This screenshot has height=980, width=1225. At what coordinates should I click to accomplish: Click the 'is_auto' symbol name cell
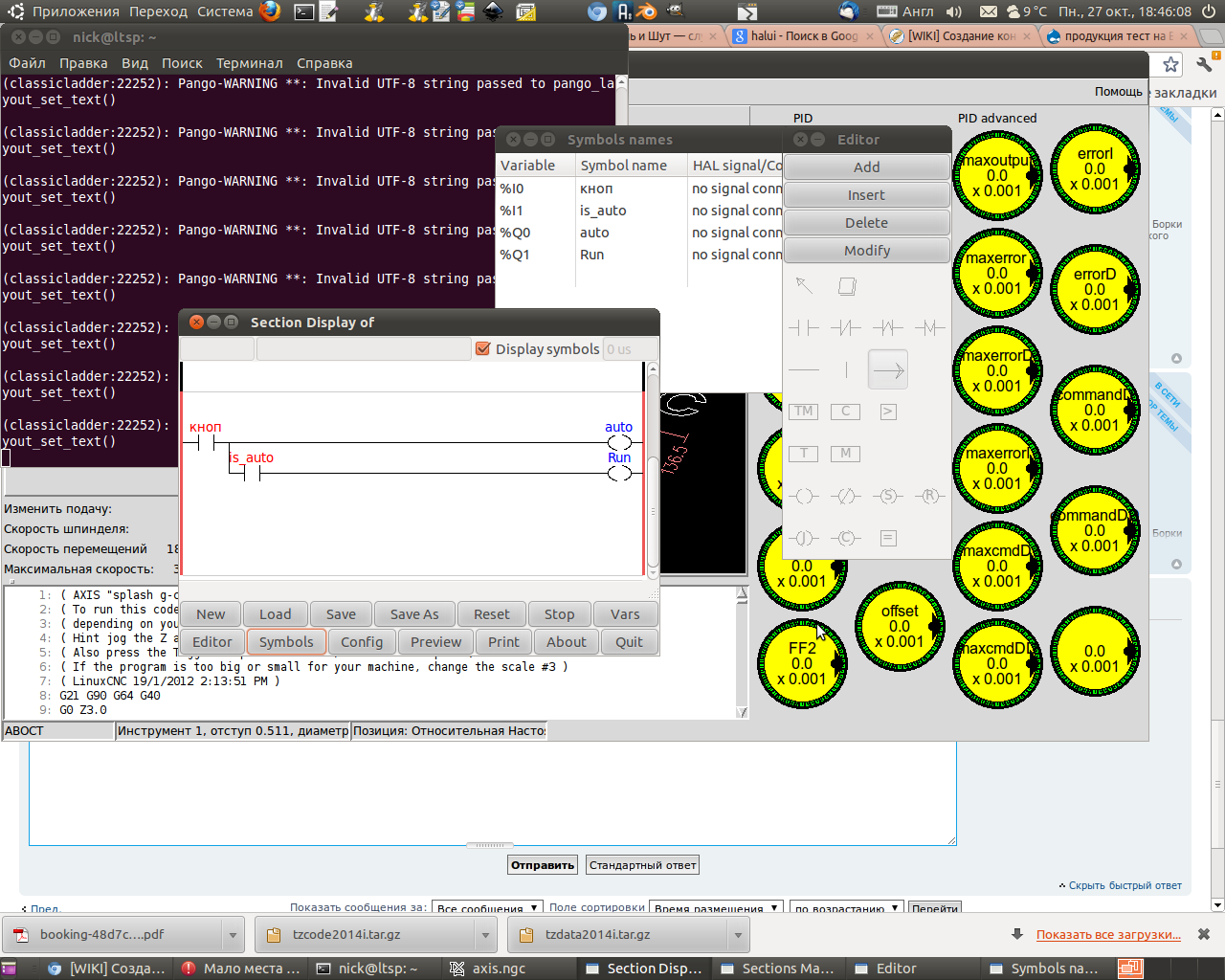(631, 211)
